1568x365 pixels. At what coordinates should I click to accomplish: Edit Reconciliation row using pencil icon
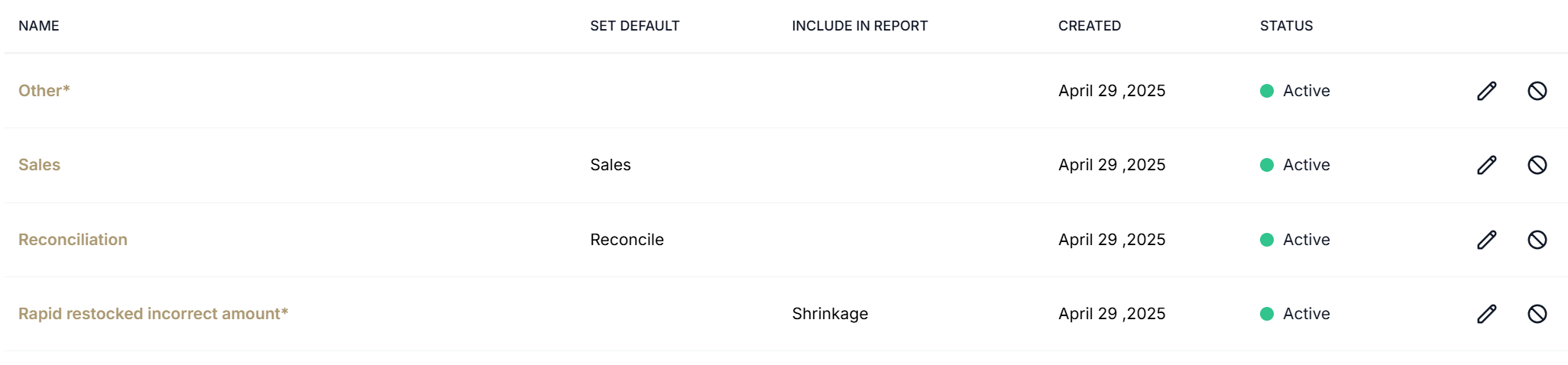click(1486, 240)
